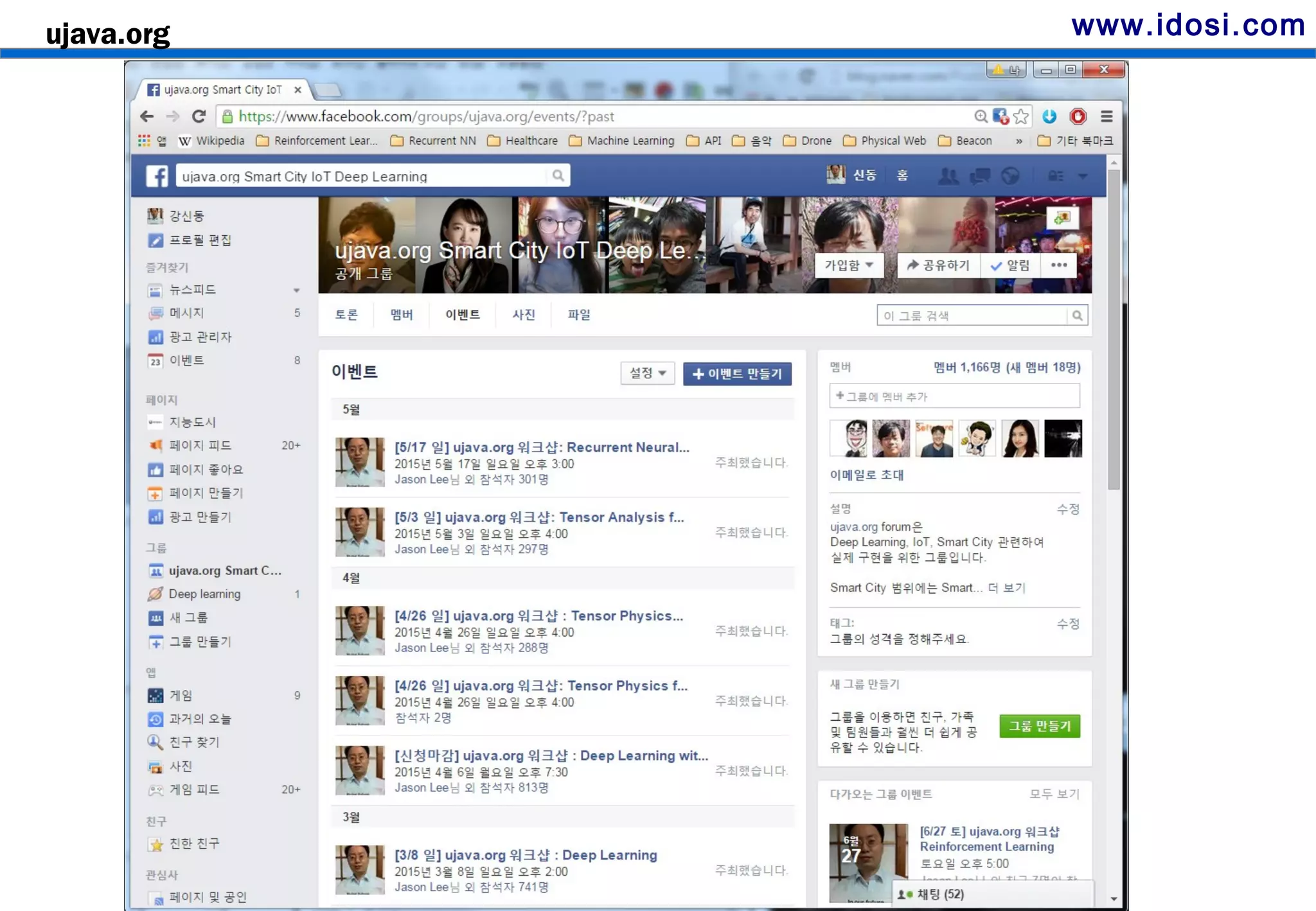Click the search magnifier in Facebook search bar

(x=558, y=175)
